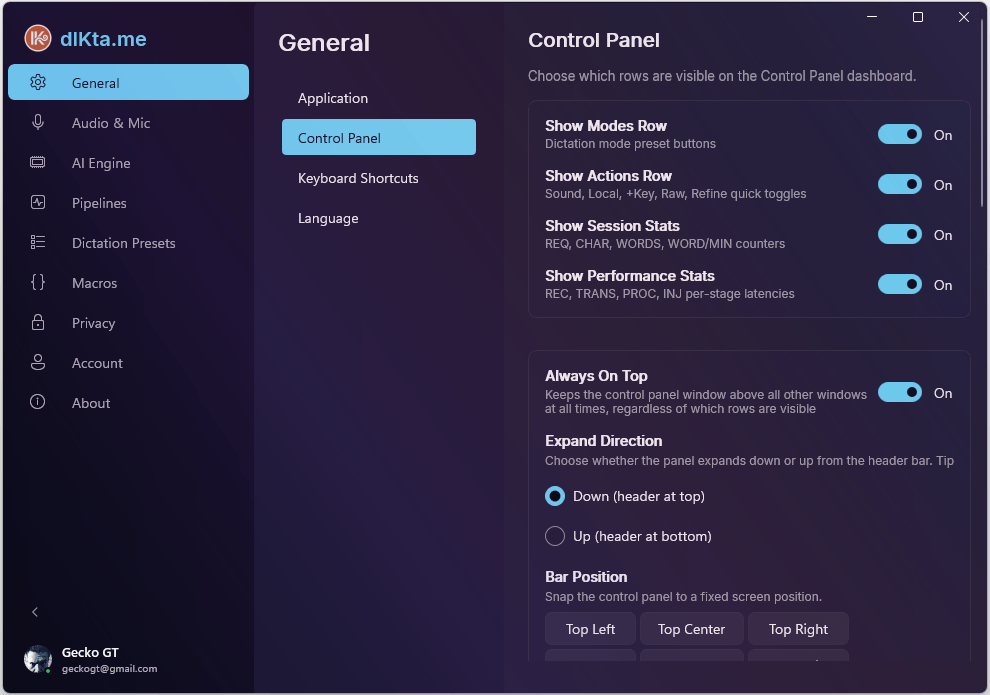Toggle Show Performance Stats switch
This screenshot has height=695, width=990.
900,284
